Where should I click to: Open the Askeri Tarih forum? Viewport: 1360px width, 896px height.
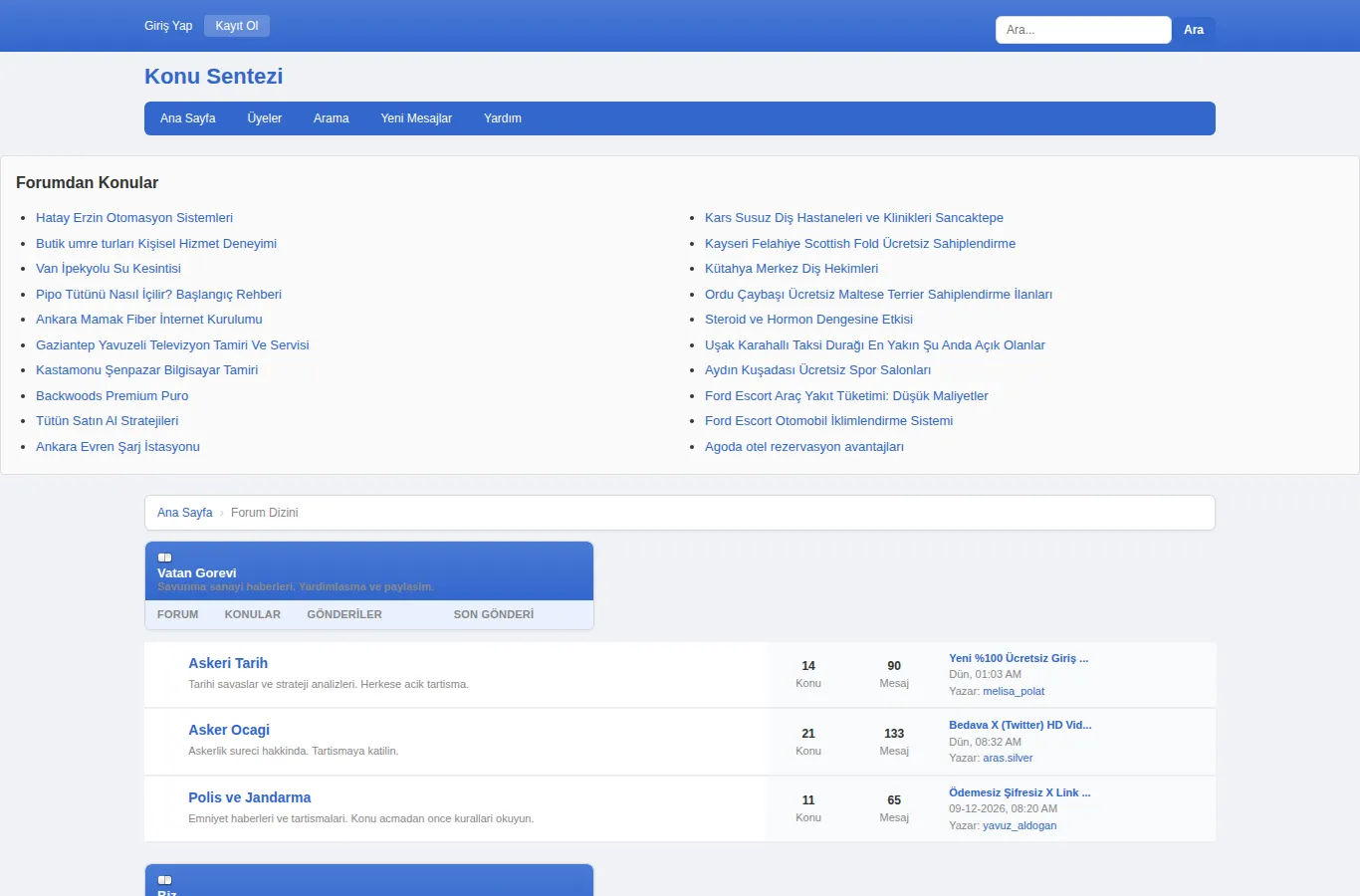[228, 663]
